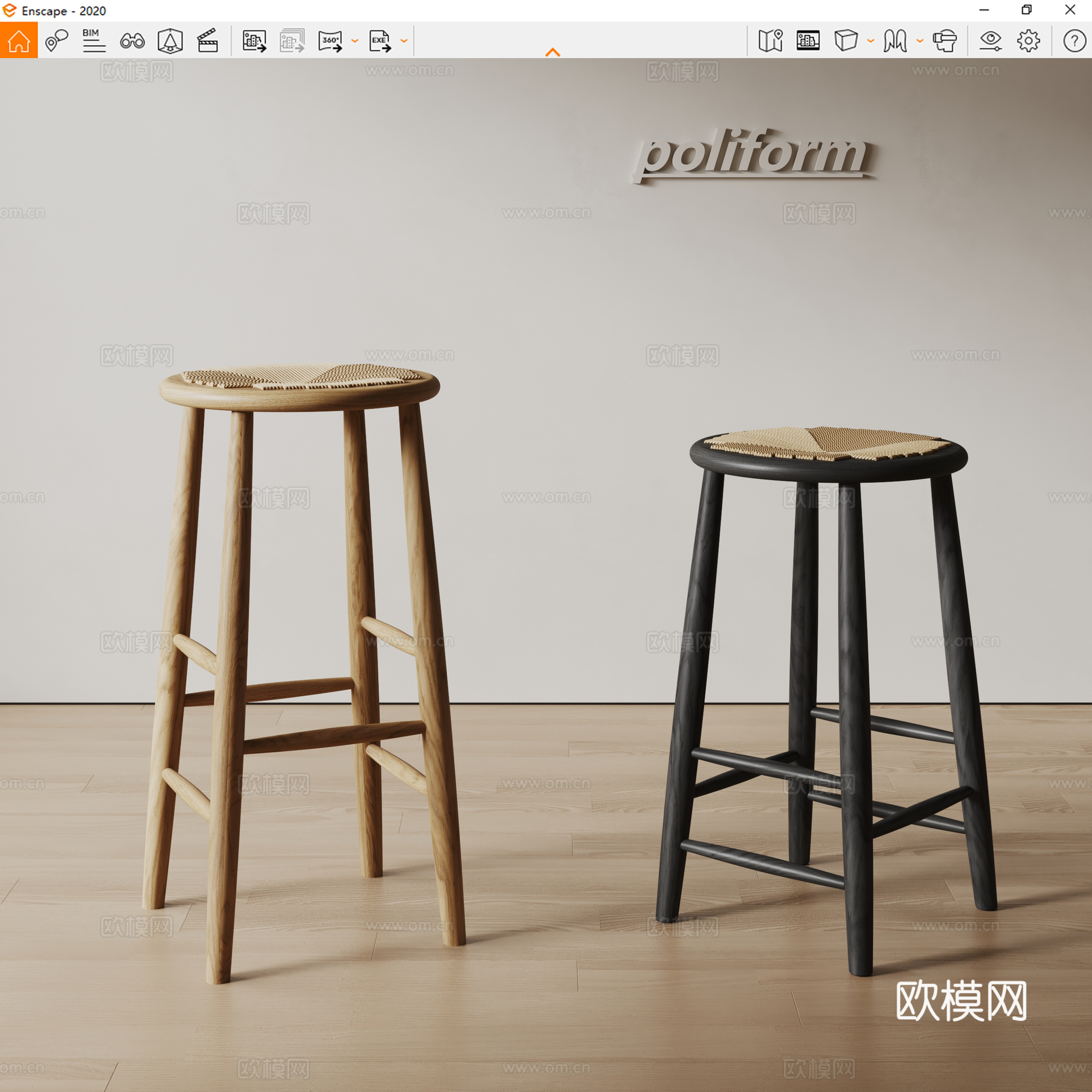This screenshot has height=1092, width=1092.
Task: Enable Virtual Reality headset mode
Action: (944, 40)
